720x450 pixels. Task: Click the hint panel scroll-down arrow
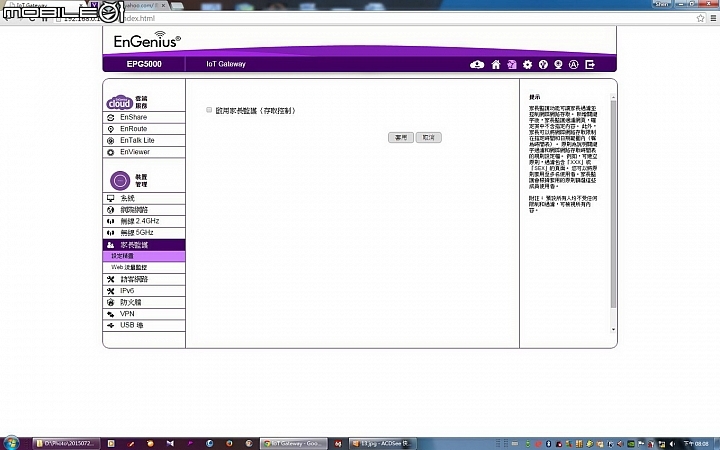click(613, 329)
